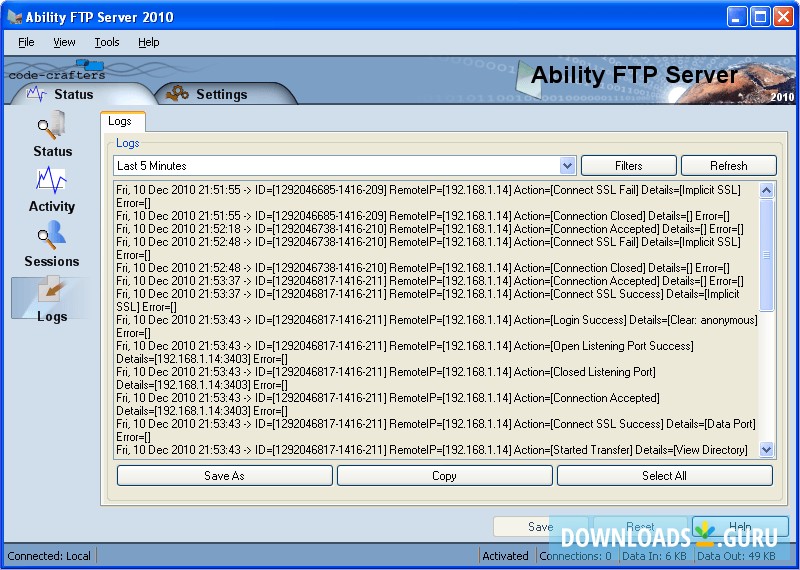The height and width of the screenshot is (570, 800).
Task: Click the Login Success anonymous log entry
Action: click(436, 327)
